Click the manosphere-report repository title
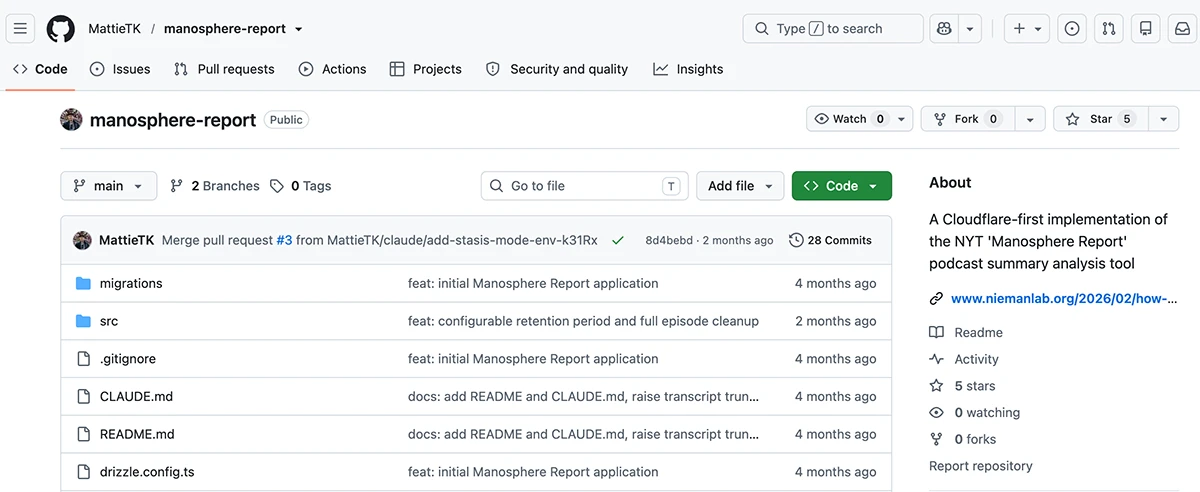 click(173, 120)
